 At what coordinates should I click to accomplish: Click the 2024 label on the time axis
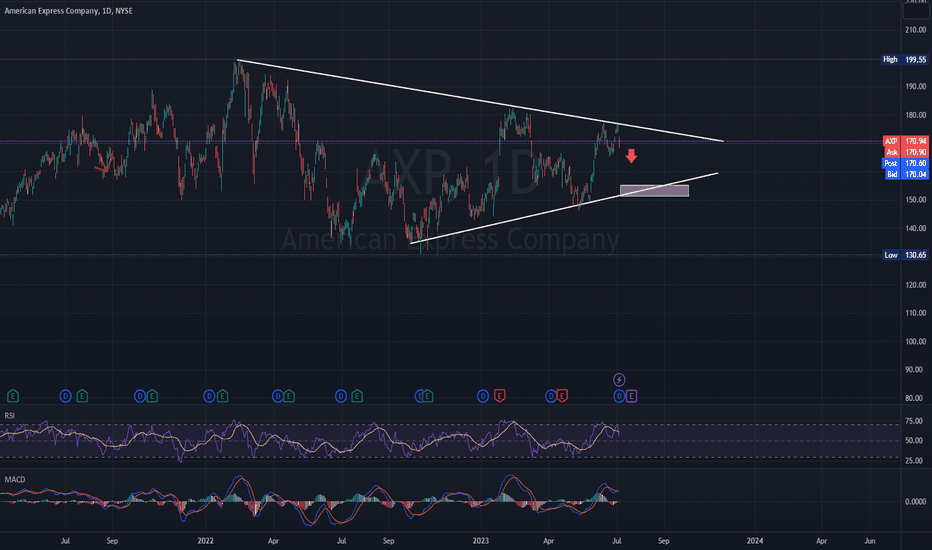coord(754,541)
